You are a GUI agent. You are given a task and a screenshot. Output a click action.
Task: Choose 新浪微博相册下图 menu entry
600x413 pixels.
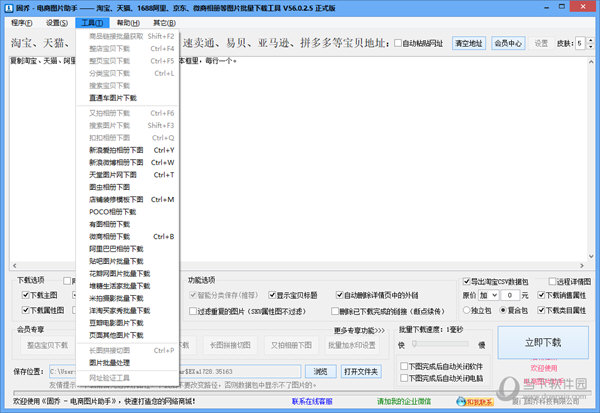point(127,162)
